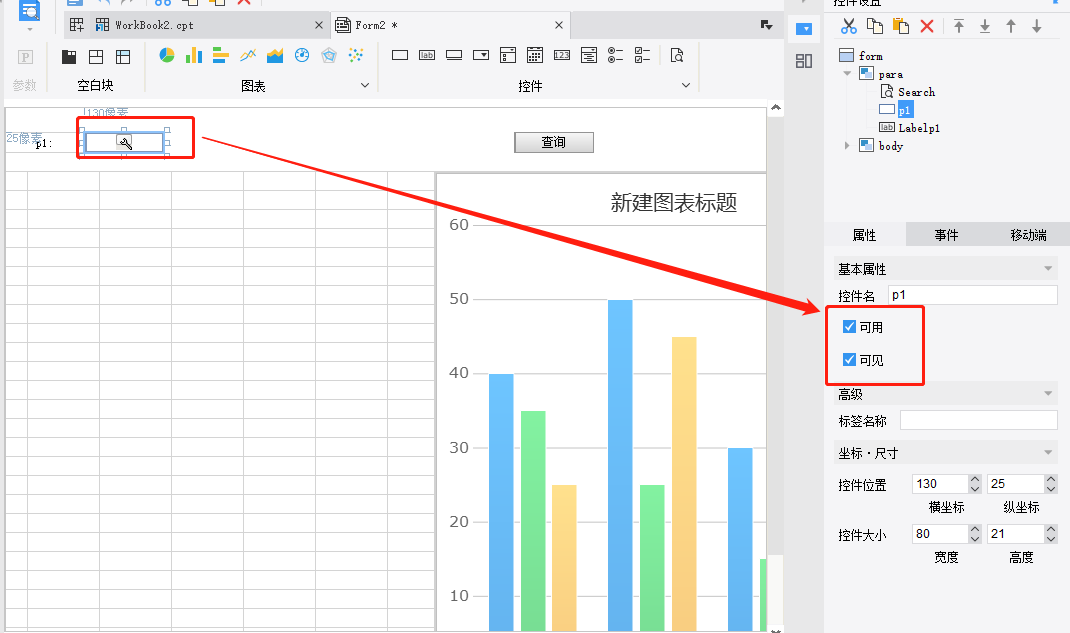Image resolution: width=1070 pixels, height=633 pixels.
Task: Uncheck the 可用 (enabled) checkbox
Action: (x=849, y=327)
